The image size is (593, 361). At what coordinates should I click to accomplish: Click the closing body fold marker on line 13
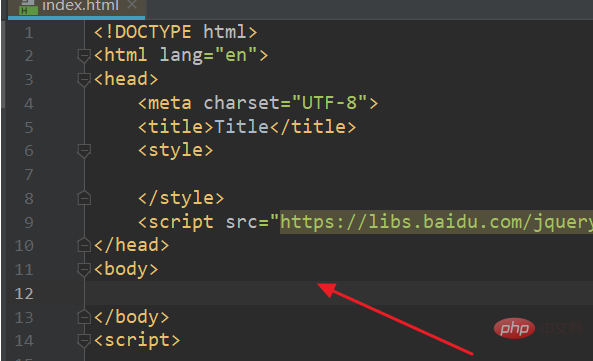[x=84, y=317]
